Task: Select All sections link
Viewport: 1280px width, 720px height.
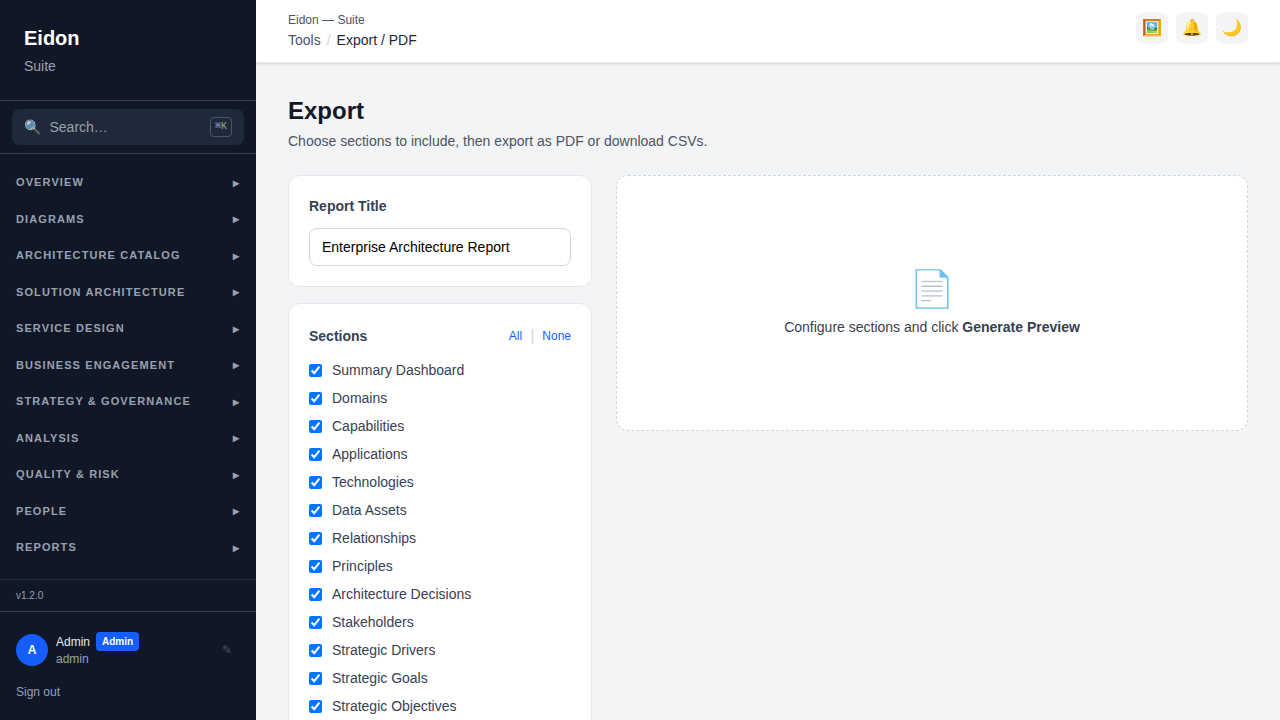Action: click(x=515, y=336)
